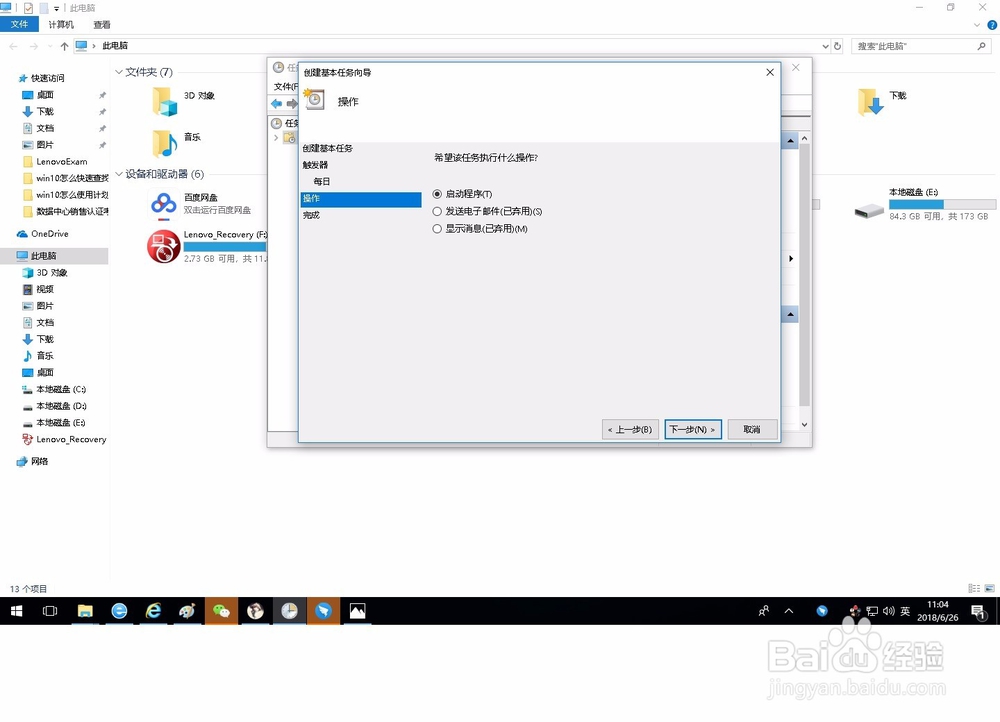
Task: Open 3D 对象 folder icon
Action: (164, 102)
